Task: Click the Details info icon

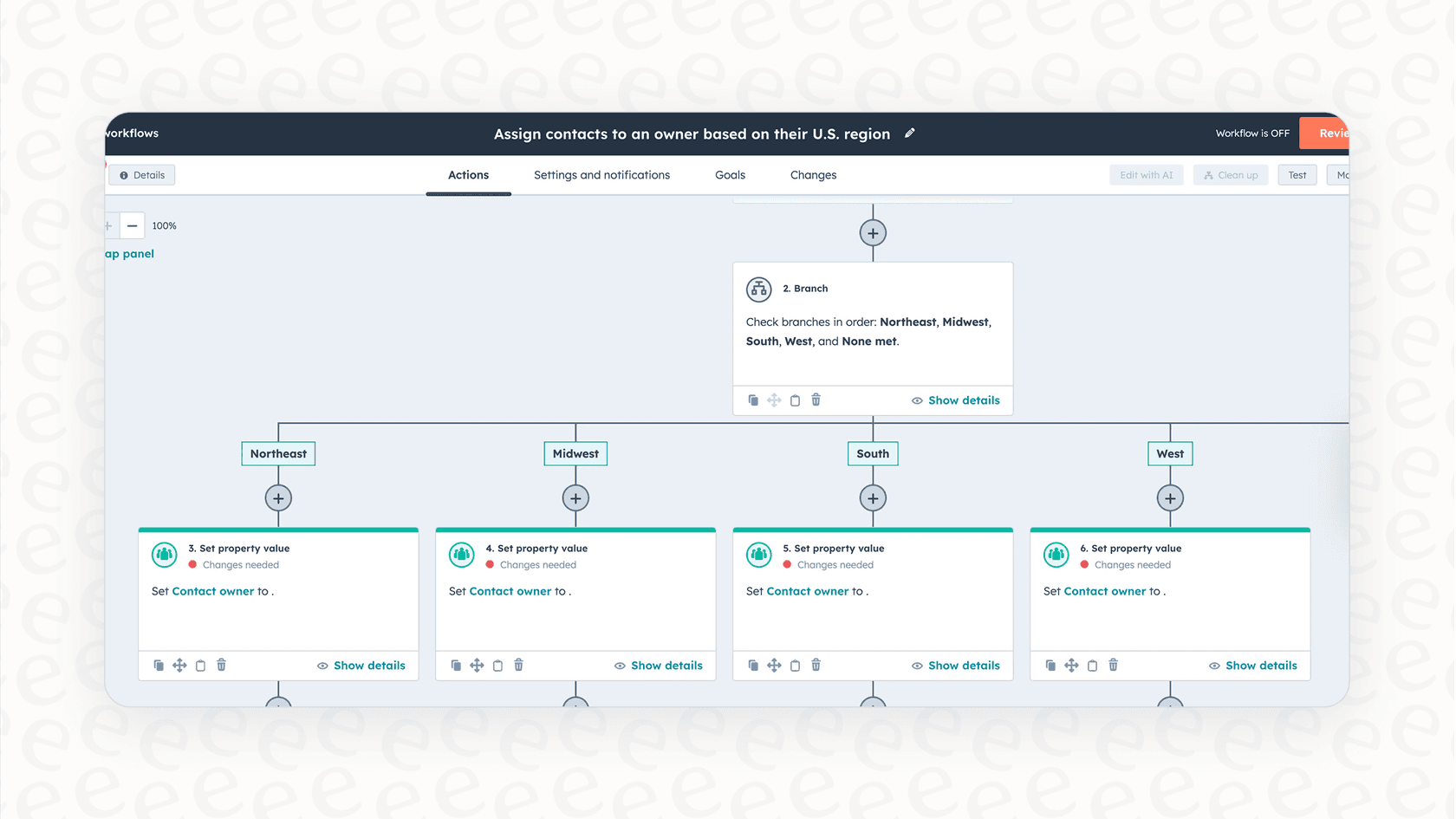Action: tap(123, 174)
